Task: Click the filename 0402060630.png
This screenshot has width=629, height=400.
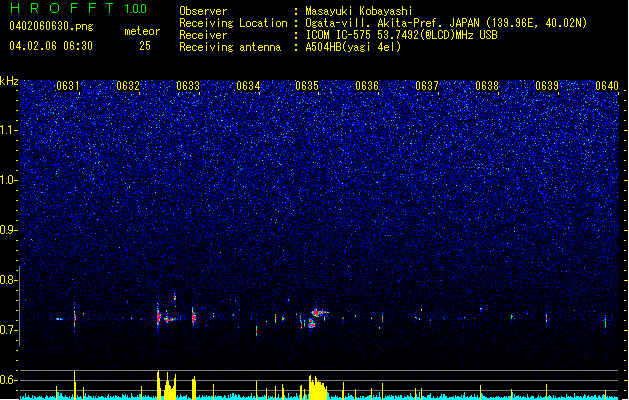Action: click(x=51, y=26)
